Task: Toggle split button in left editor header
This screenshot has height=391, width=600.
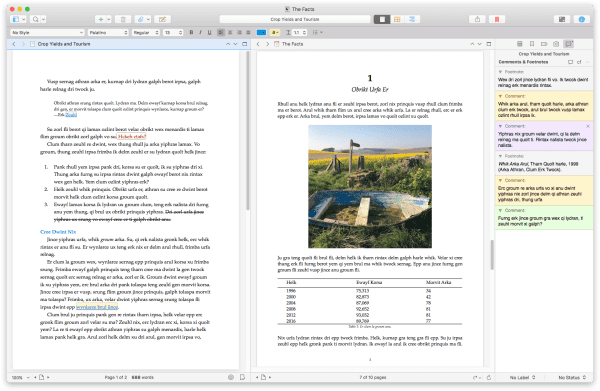Action: pos(245,44)
